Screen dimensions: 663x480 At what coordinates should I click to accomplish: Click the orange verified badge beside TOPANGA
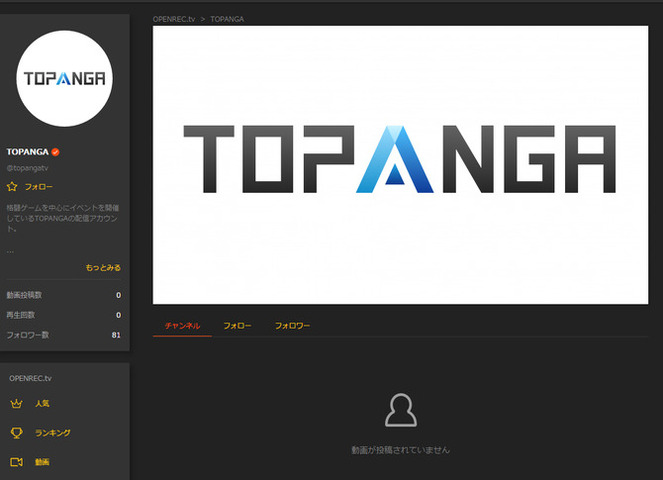point(55,152)
